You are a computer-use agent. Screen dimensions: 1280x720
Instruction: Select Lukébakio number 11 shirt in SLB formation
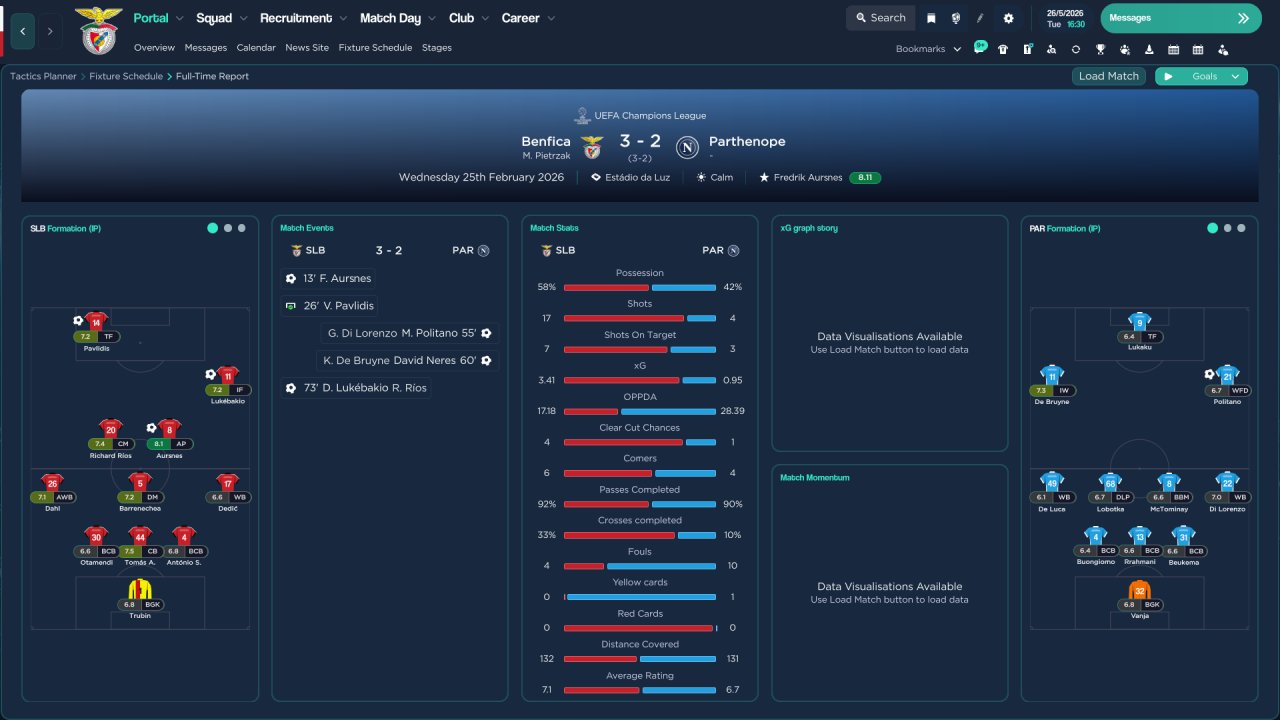pos(227,376)
